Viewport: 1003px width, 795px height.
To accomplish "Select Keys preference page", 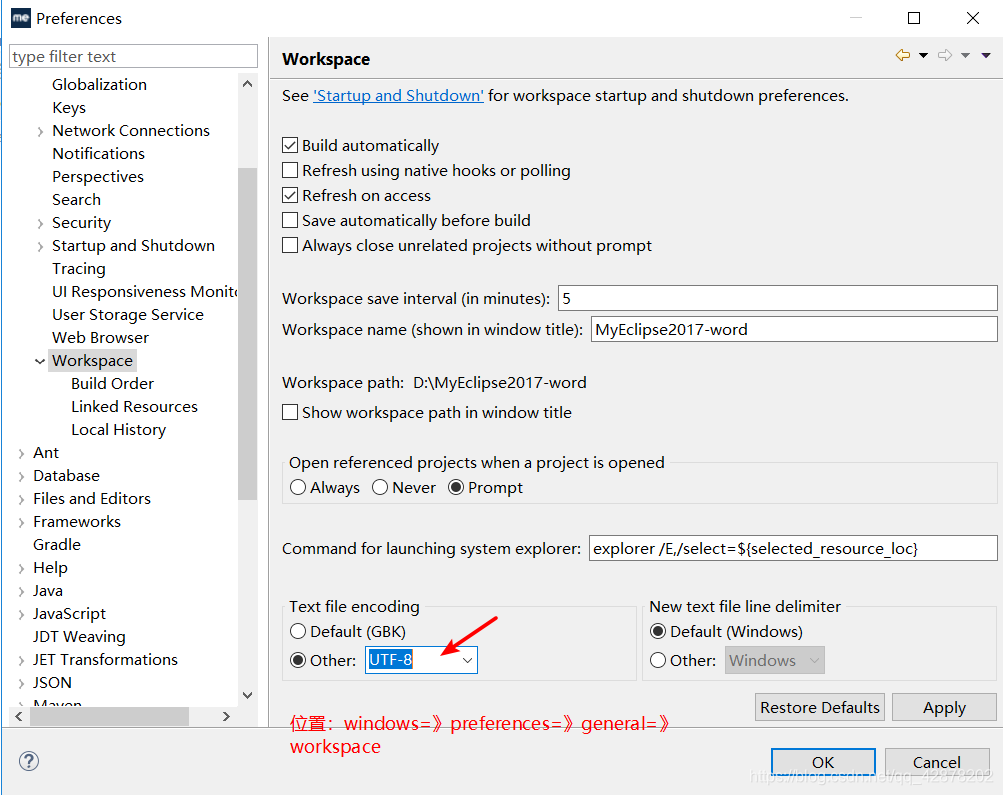I will (x=68, y=107).
